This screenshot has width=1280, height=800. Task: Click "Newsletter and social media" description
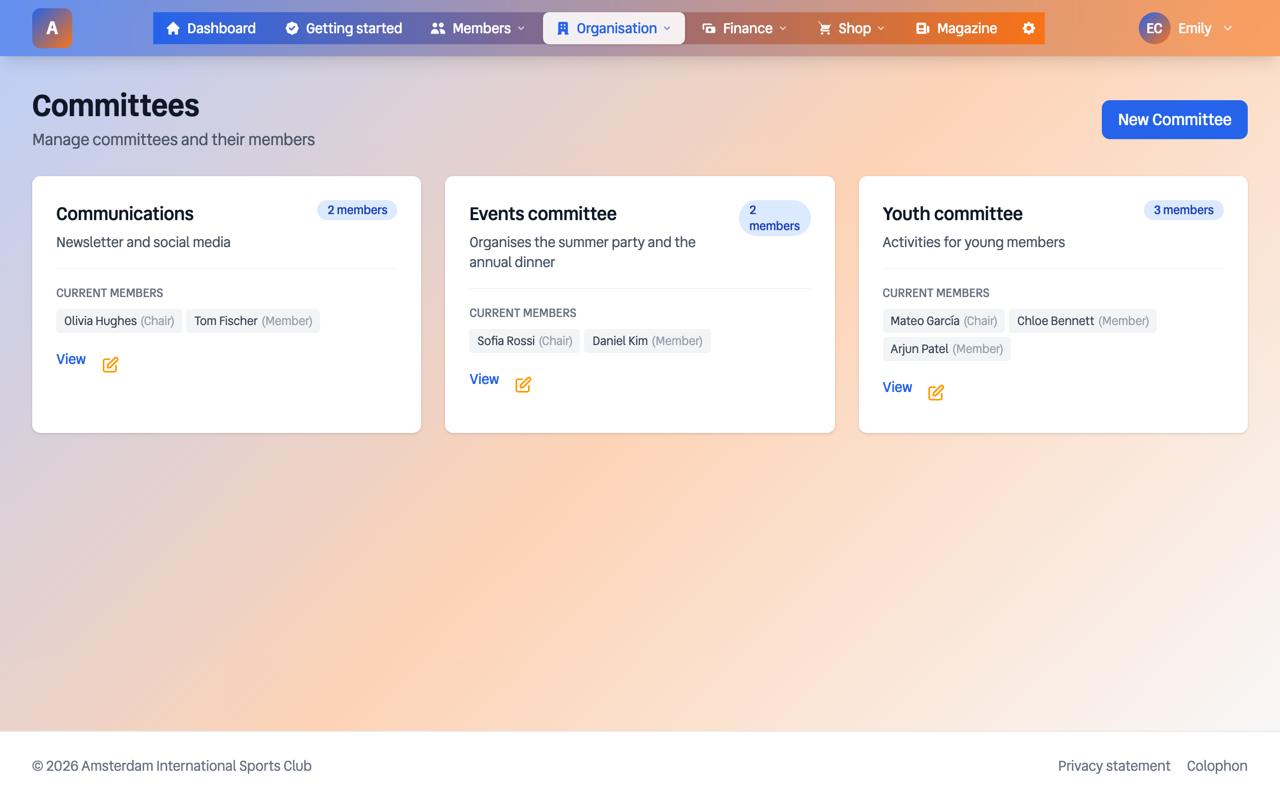tap(143, 242)
